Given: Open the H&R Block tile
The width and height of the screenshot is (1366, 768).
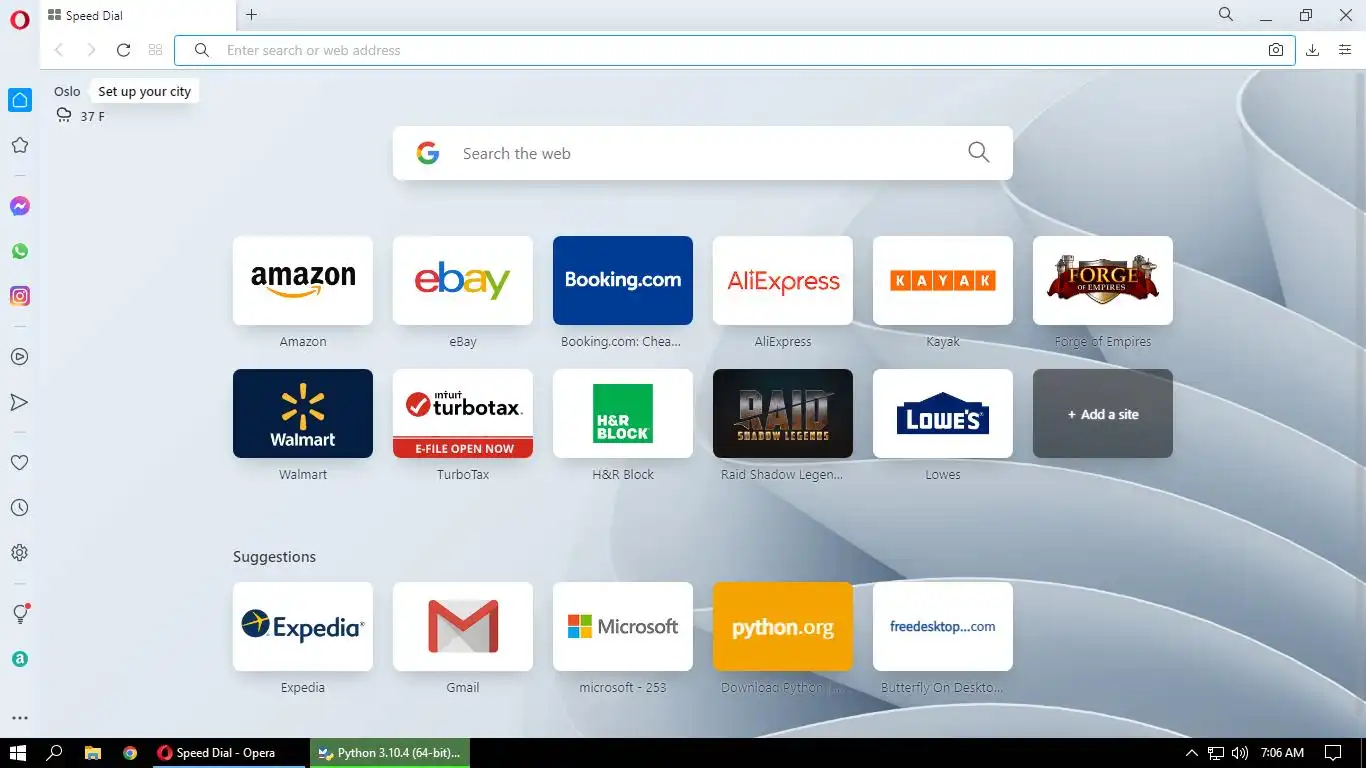Looking at the screenshot, I should 623,413.
